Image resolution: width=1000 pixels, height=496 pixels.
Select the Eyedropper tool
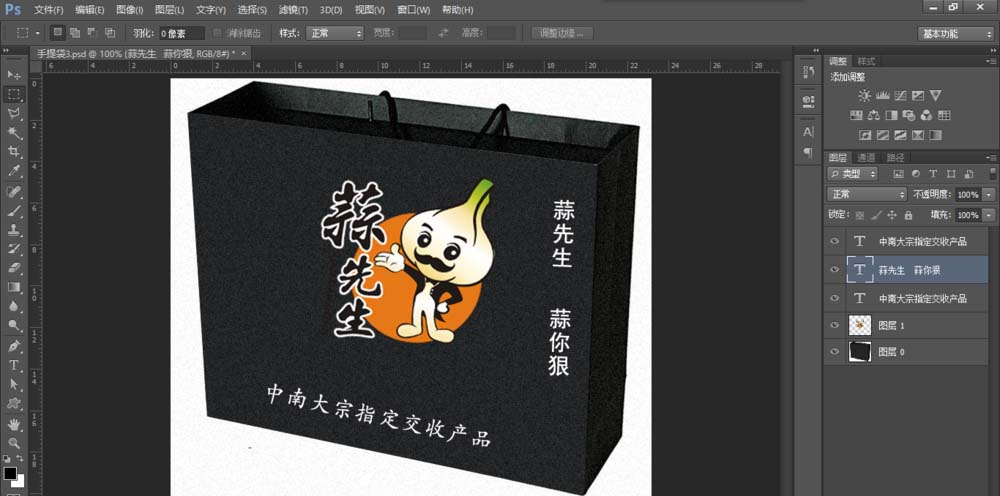[x=13, y=171]
